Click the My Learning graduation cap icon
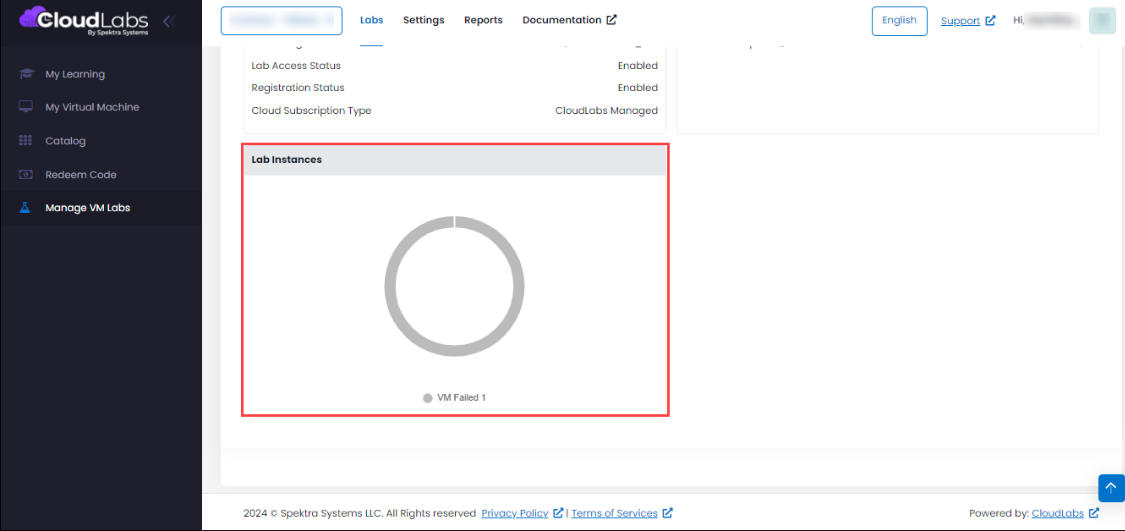 point(27,74)
